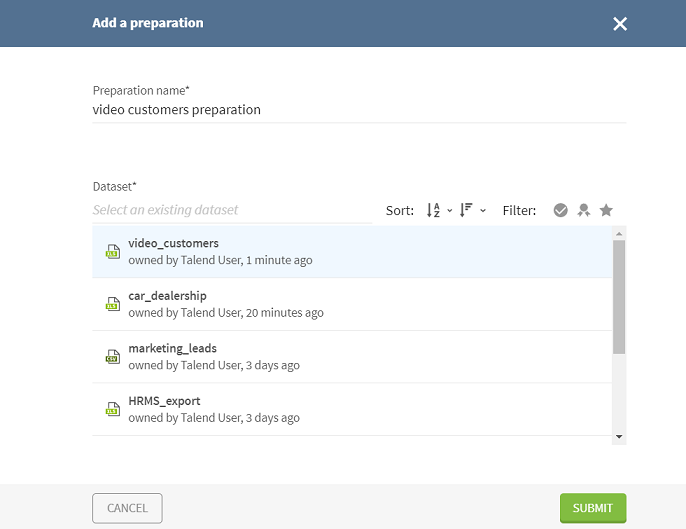Viewport: 686px width, 529px height.
Task: Click the XLS icon beside HRMS_export
Action: 113,409
